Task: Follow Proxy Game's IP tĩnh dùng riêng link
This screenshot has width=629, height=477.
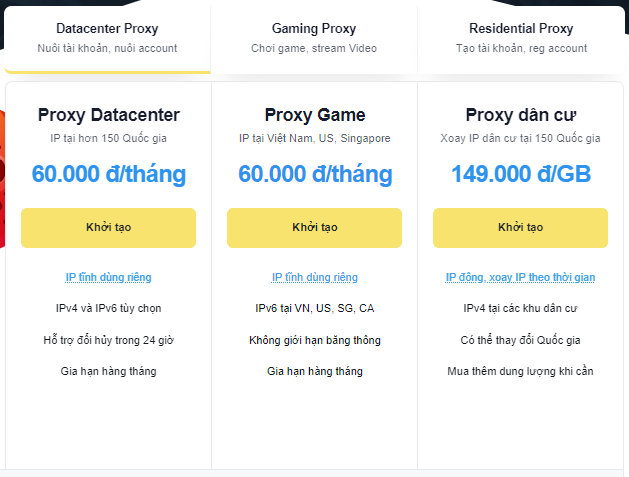Action: click(x=314, y=277)
